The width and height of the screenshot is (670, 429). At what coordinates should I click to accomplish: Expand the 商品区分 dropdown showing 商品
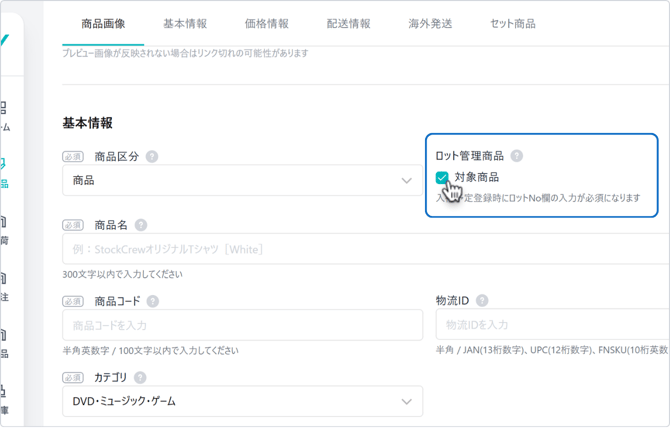[242, 181]
